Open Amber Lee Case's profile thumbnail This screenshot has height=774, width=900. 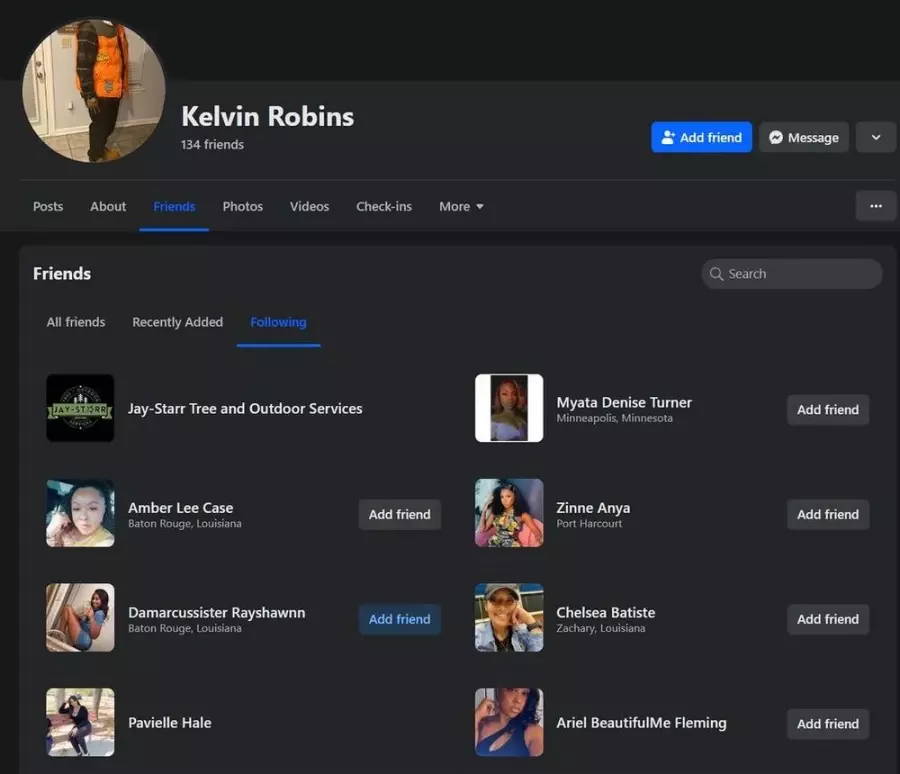(x=80, y=513)
